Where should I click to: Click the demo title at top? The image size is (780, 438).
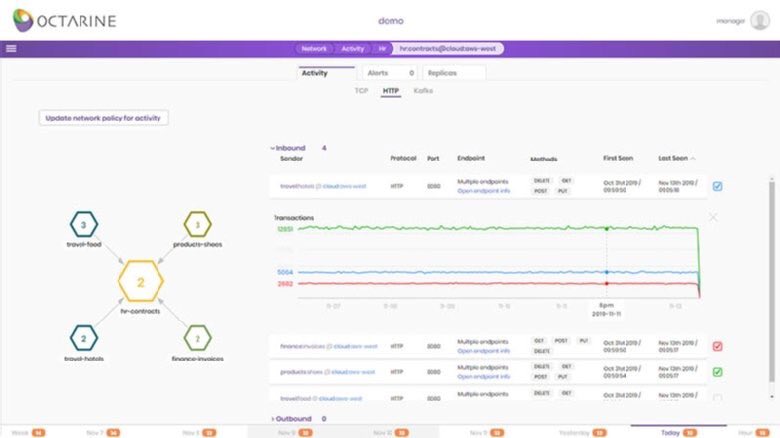click(x=390, y=21)
